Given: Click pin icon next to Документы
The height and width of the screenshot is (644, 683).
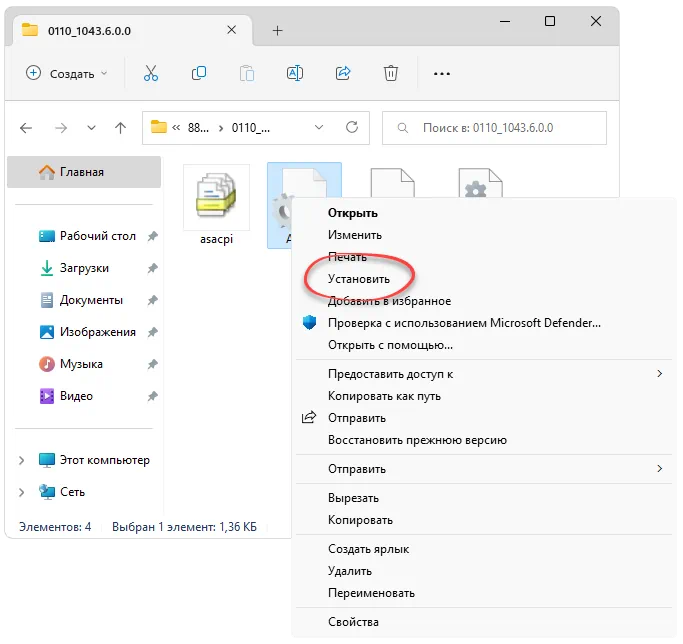Looking at the screenshot, I should 152,300.
